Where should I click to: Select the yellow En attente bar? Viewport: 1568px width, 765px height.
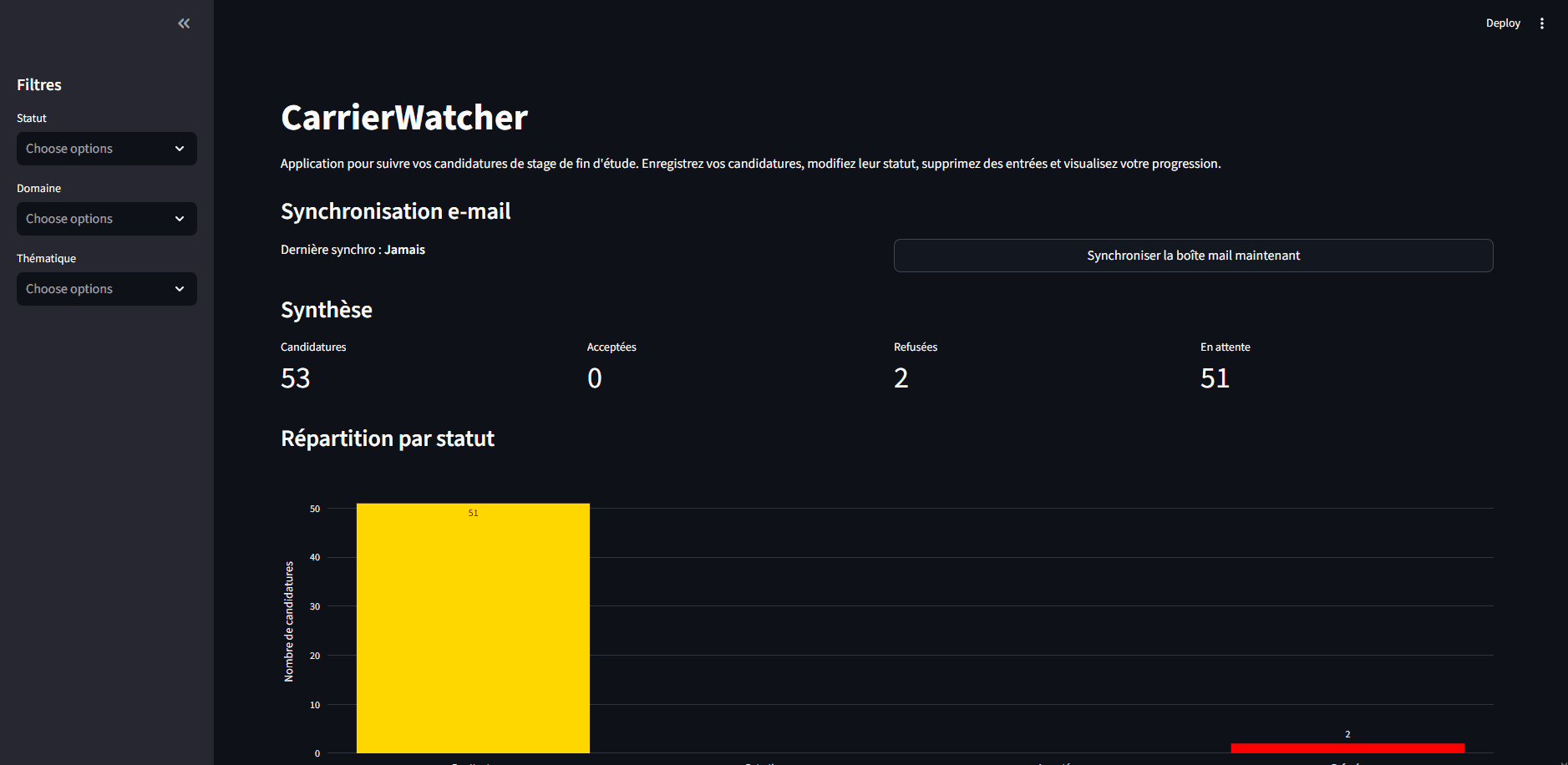click(473, 626)
